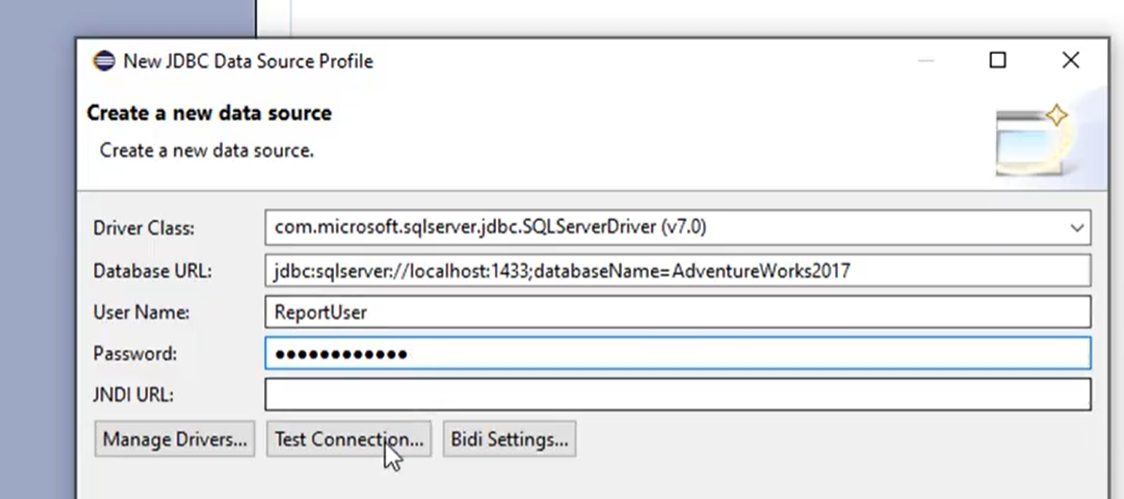This screenshot has height=499, width=1124.
Task: Open Bidi Settings
Action: coord(510,439)
